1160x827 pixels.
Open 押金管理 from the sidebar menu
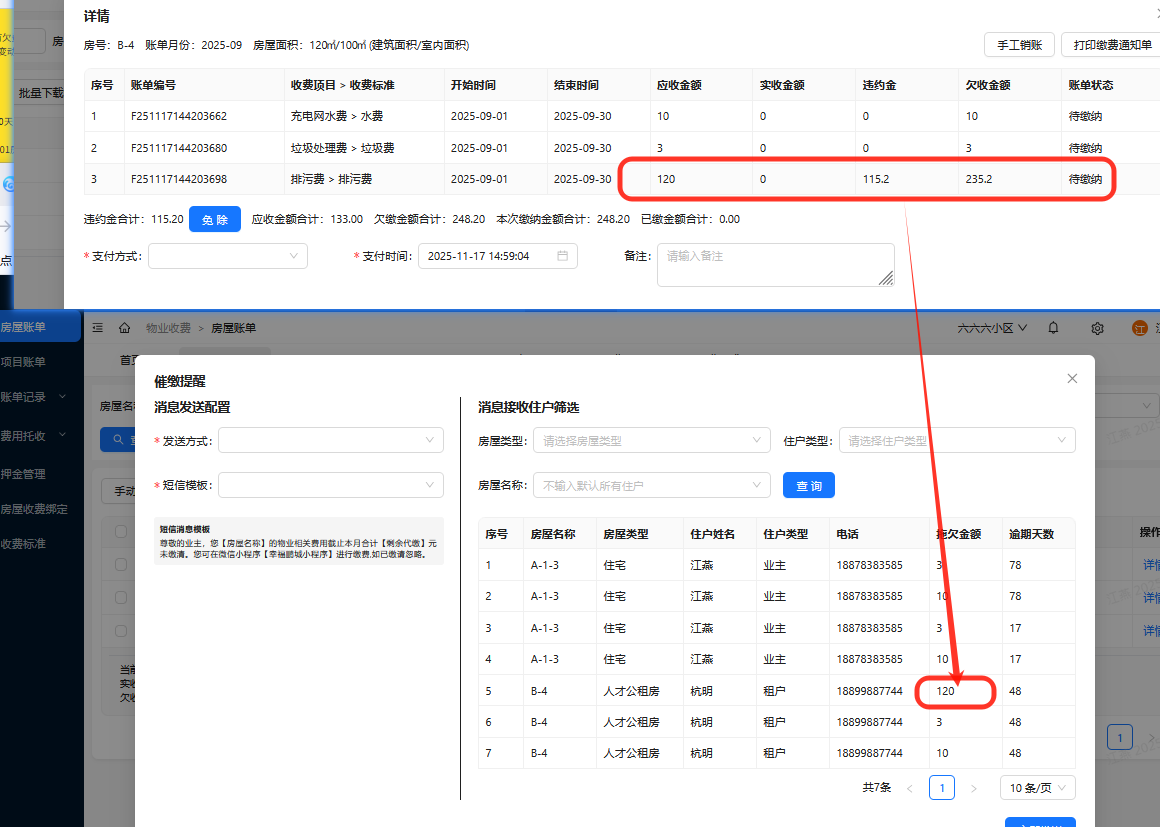pyautogui.click(x=24, y=474)
